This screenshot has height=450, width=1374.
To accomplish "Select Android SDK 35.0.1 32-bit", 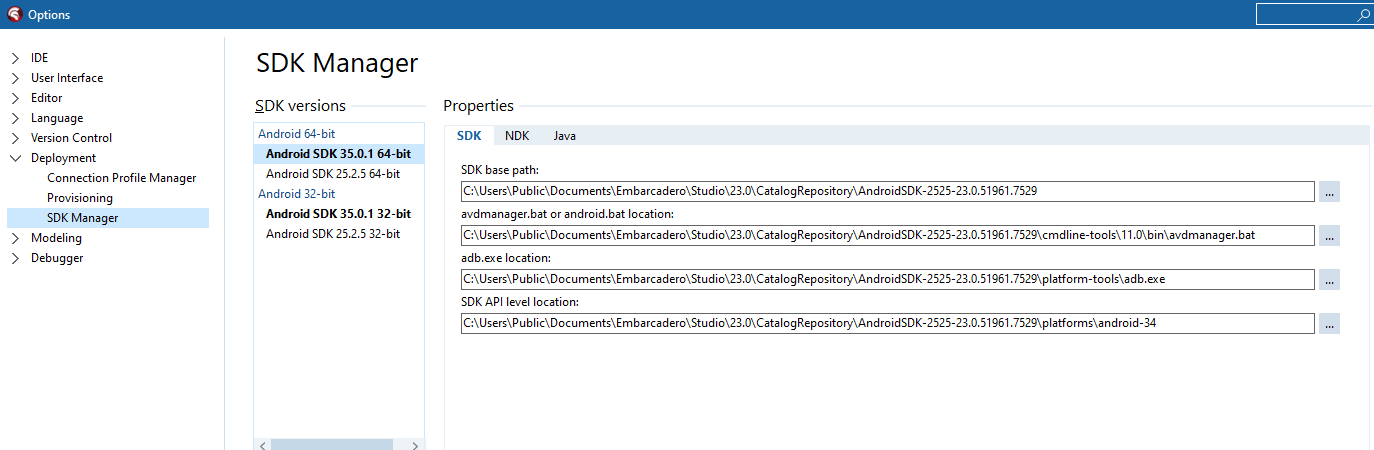I will pos(338,214).
